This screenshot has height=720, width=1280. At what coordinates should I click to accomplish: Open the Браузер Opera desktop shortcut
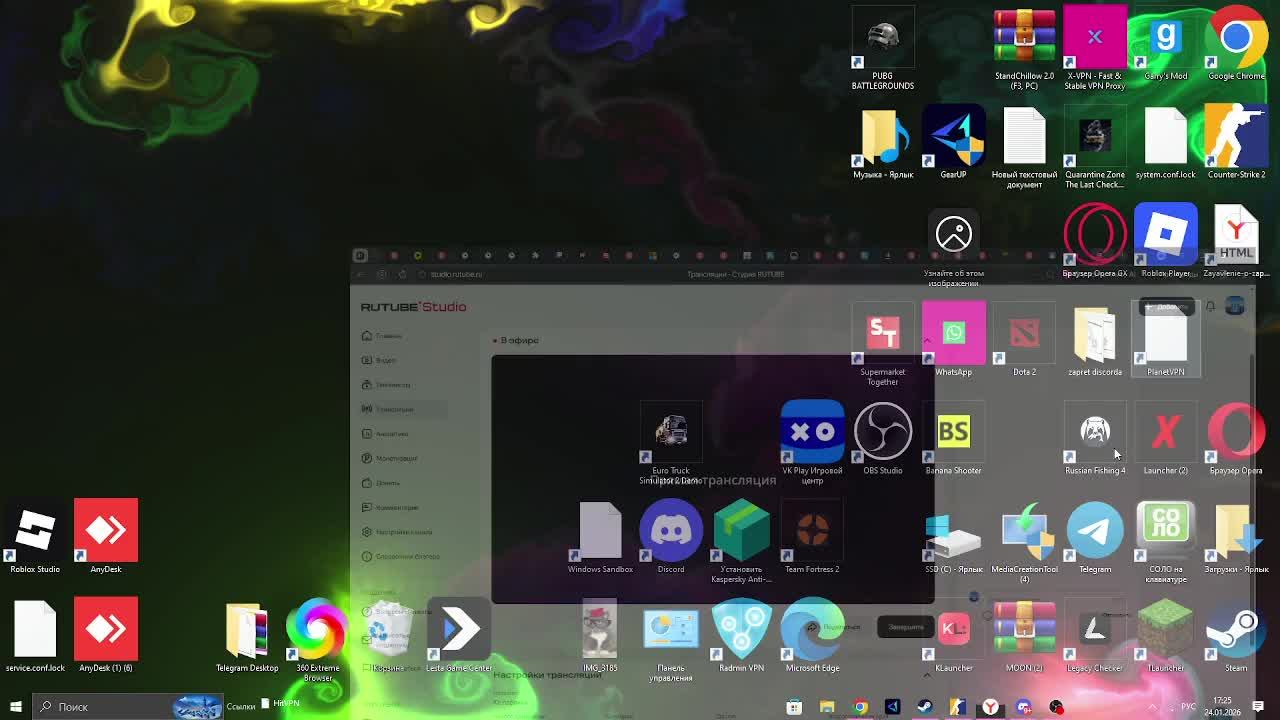tap(1236, 432)
